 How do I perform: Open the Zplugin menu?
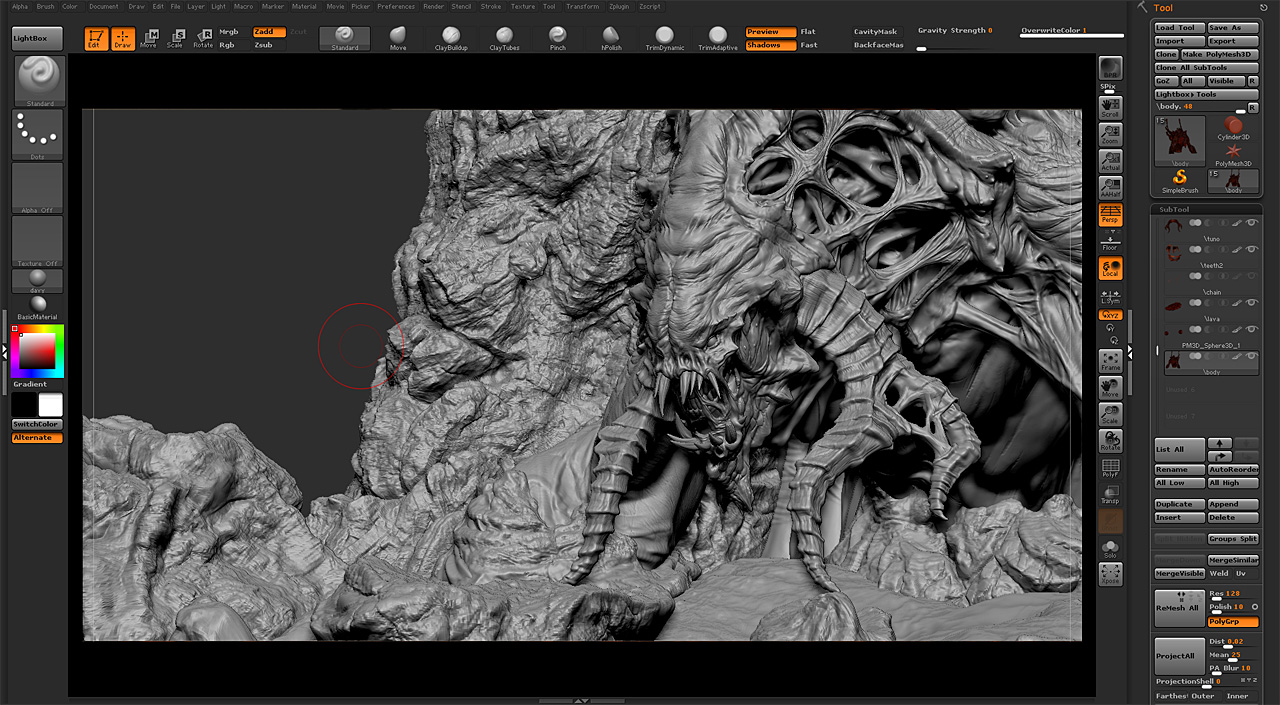coord(620,6)
